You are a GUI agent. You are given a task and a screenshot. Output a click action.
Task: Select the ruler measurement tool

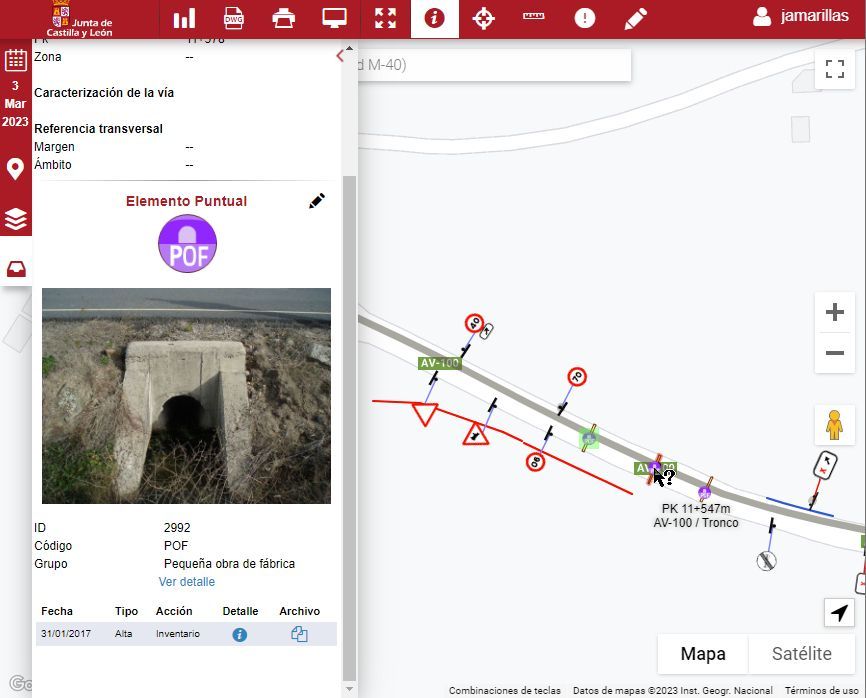coord(534,19)
